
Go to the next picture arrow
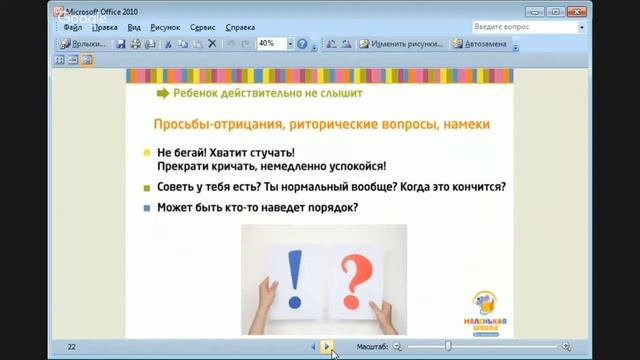click(x=327, y=347)
